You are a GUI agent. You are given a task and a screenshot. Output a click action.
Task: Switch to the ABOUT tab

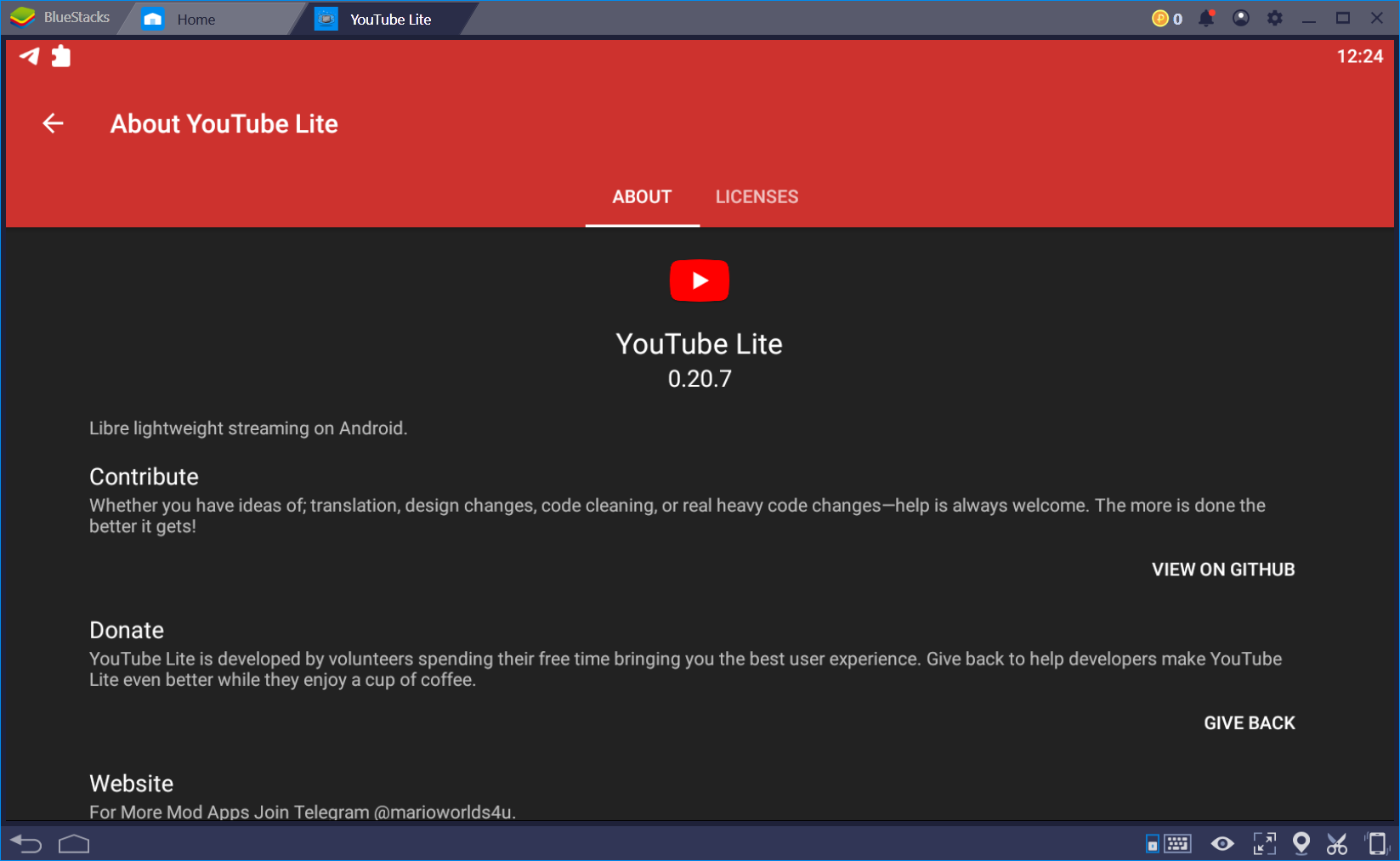pos(642,197)
